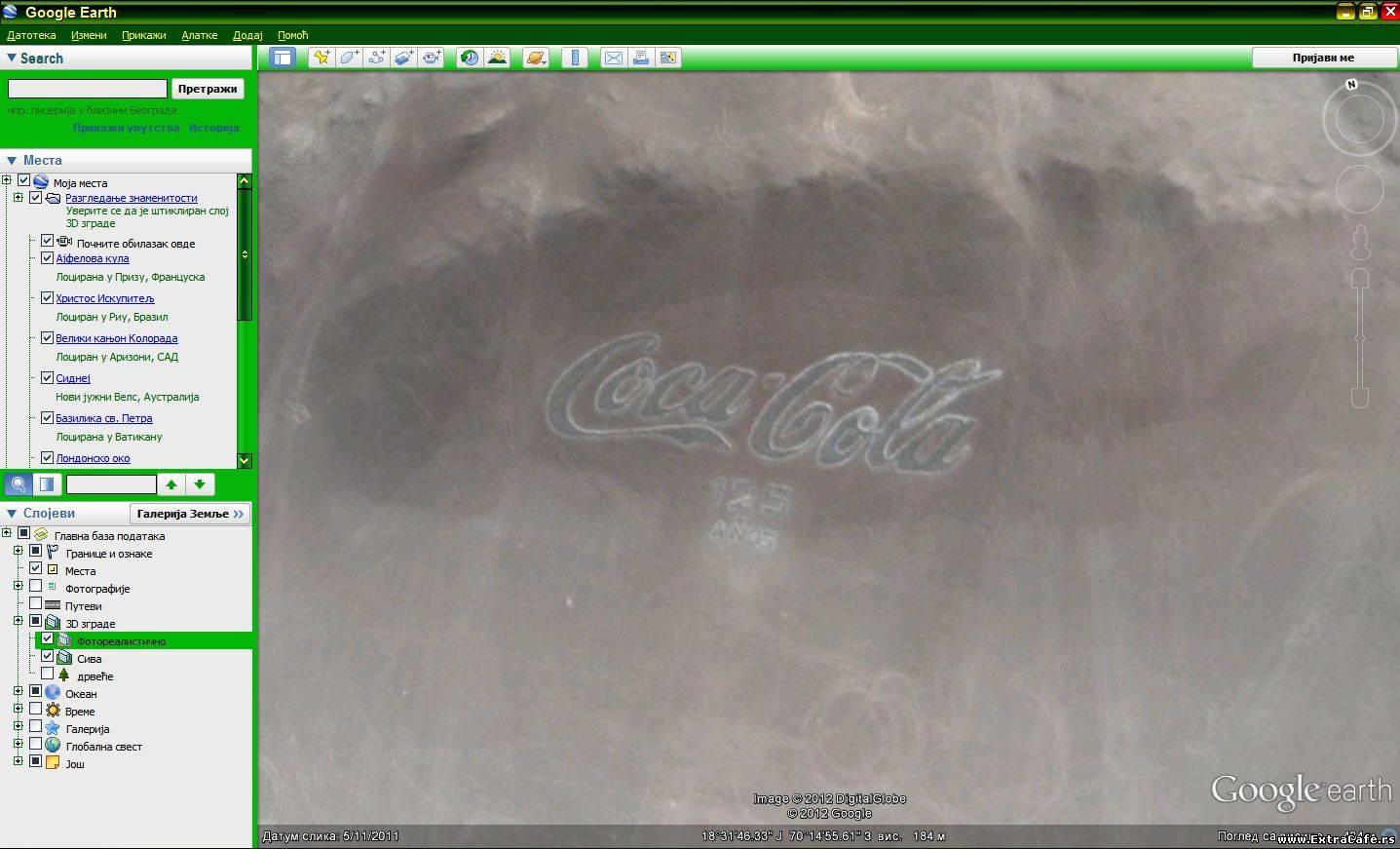The width and height of the screenshot is (1400, 849).
Task: Click the tour camera icon by 'Почните обилазак овде'
Action: click(64, 242)
